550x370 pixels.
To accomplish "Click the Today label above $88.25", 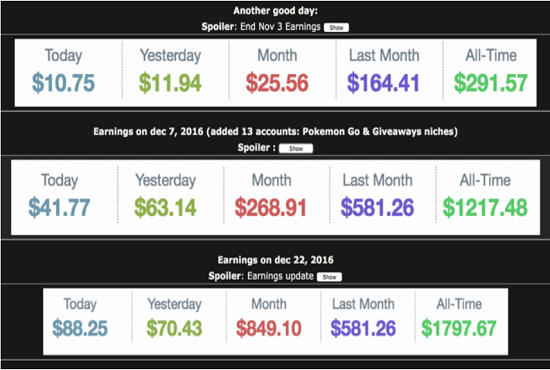I will tap(80, 304).
